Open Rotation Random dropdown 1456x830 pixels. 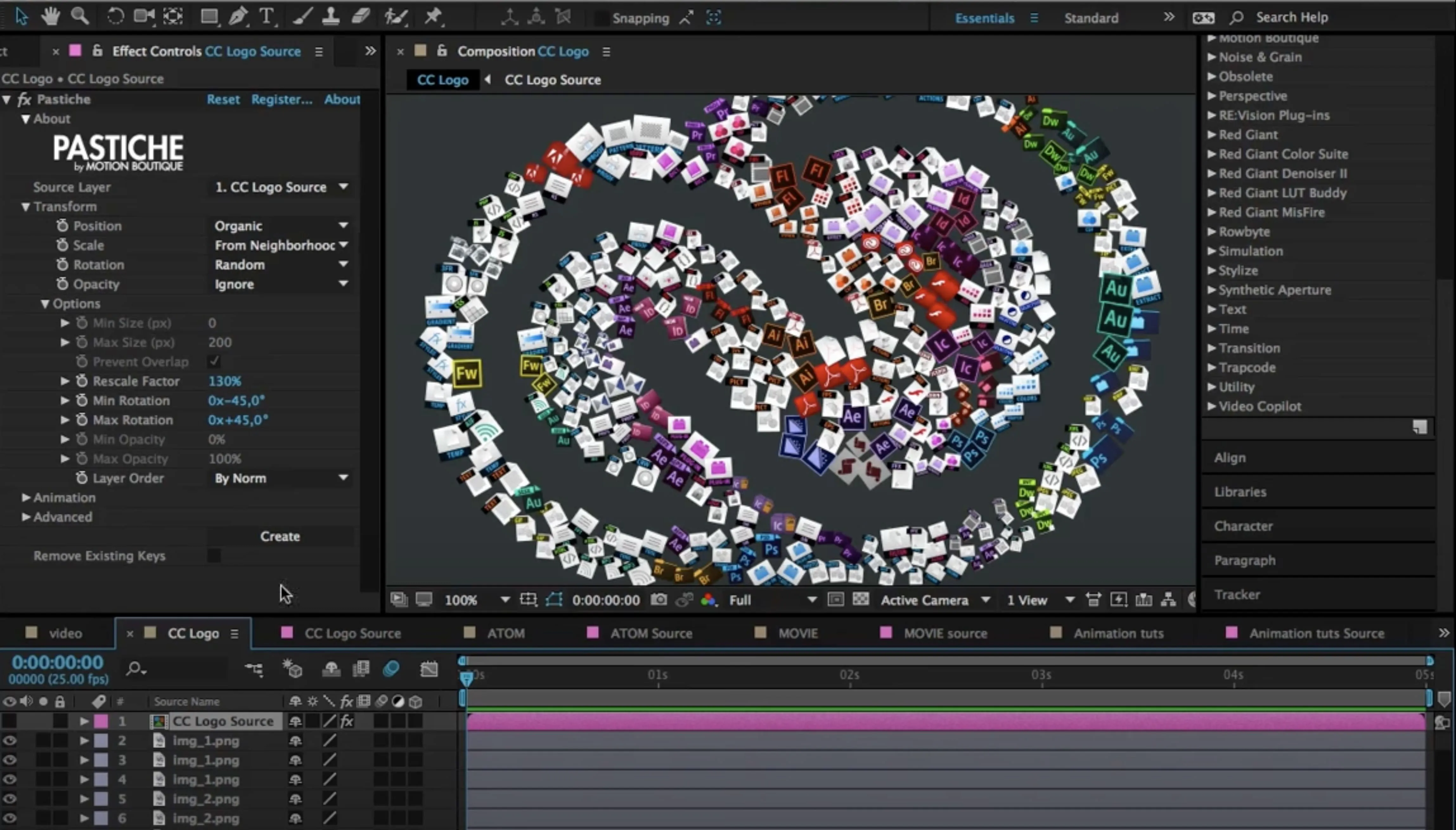pos(281,264)
